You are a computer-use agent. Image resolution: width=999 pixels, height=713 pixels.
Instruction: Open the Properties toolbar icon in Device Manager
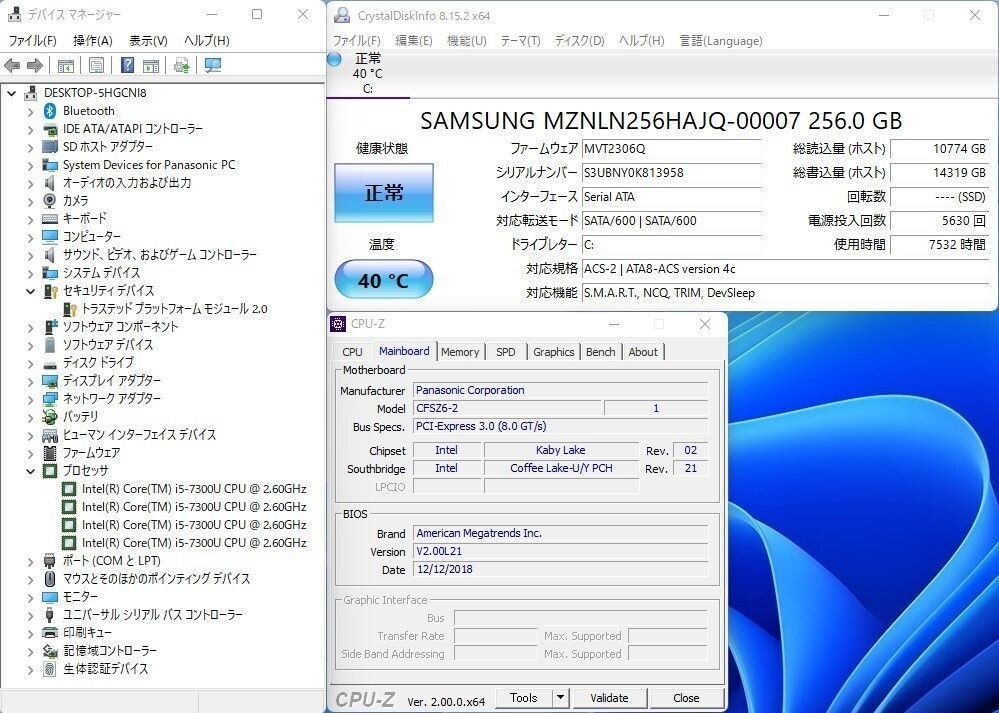(x=96, y=65)
